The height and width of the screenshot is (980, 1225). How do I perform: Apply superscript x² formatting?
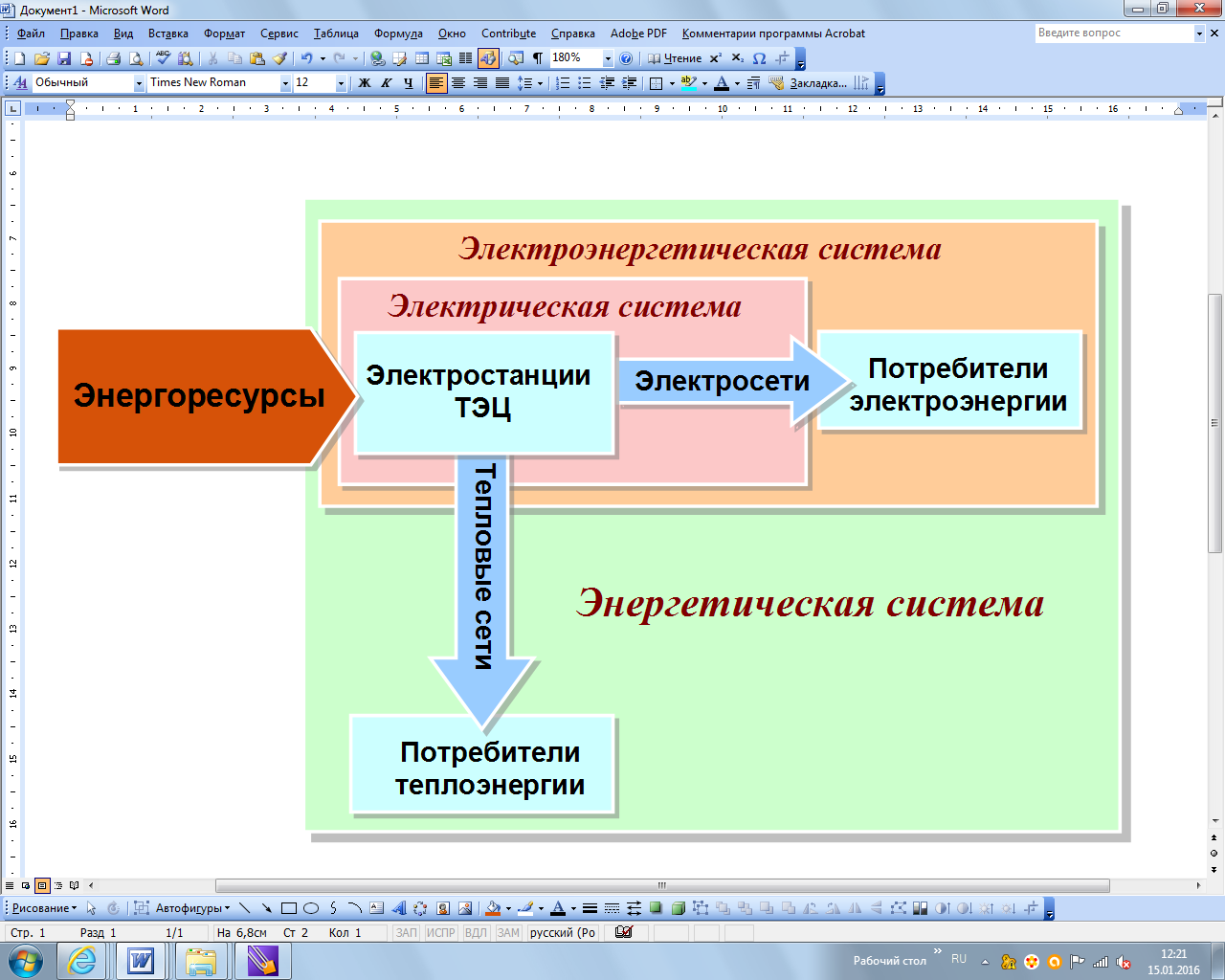(716, 58)
